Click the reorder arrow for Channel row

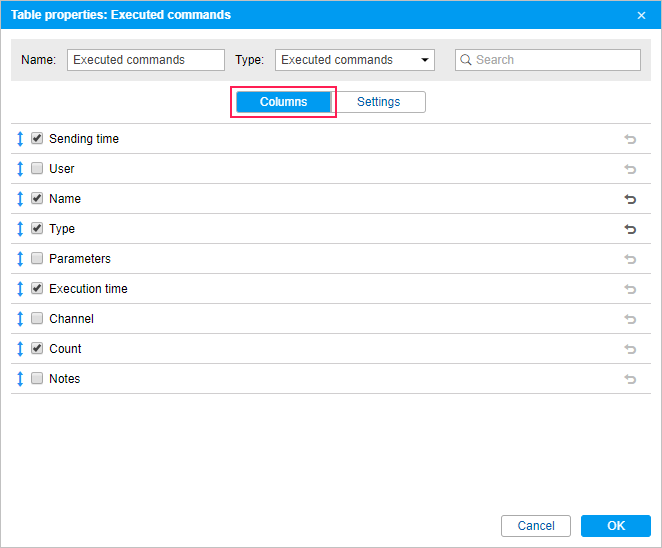(x=20, y=319)
